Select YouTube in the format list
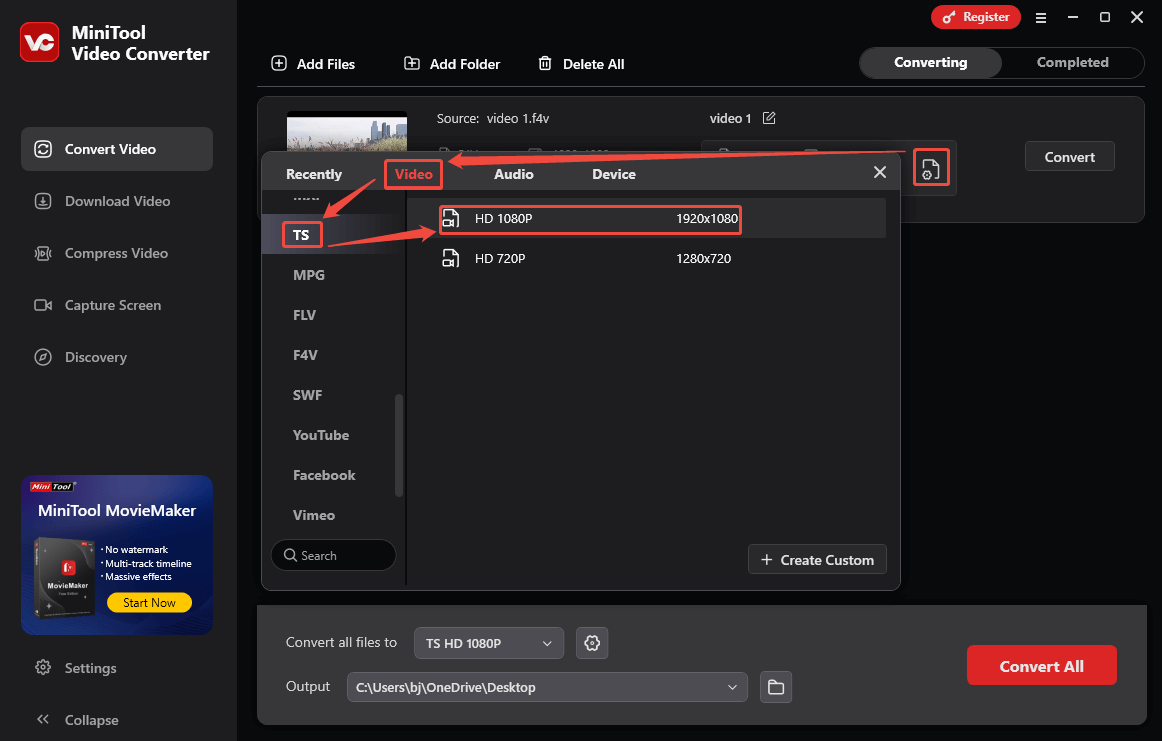Image resolution: width=1162 pixels, height=741 pixels. (321, 435)
